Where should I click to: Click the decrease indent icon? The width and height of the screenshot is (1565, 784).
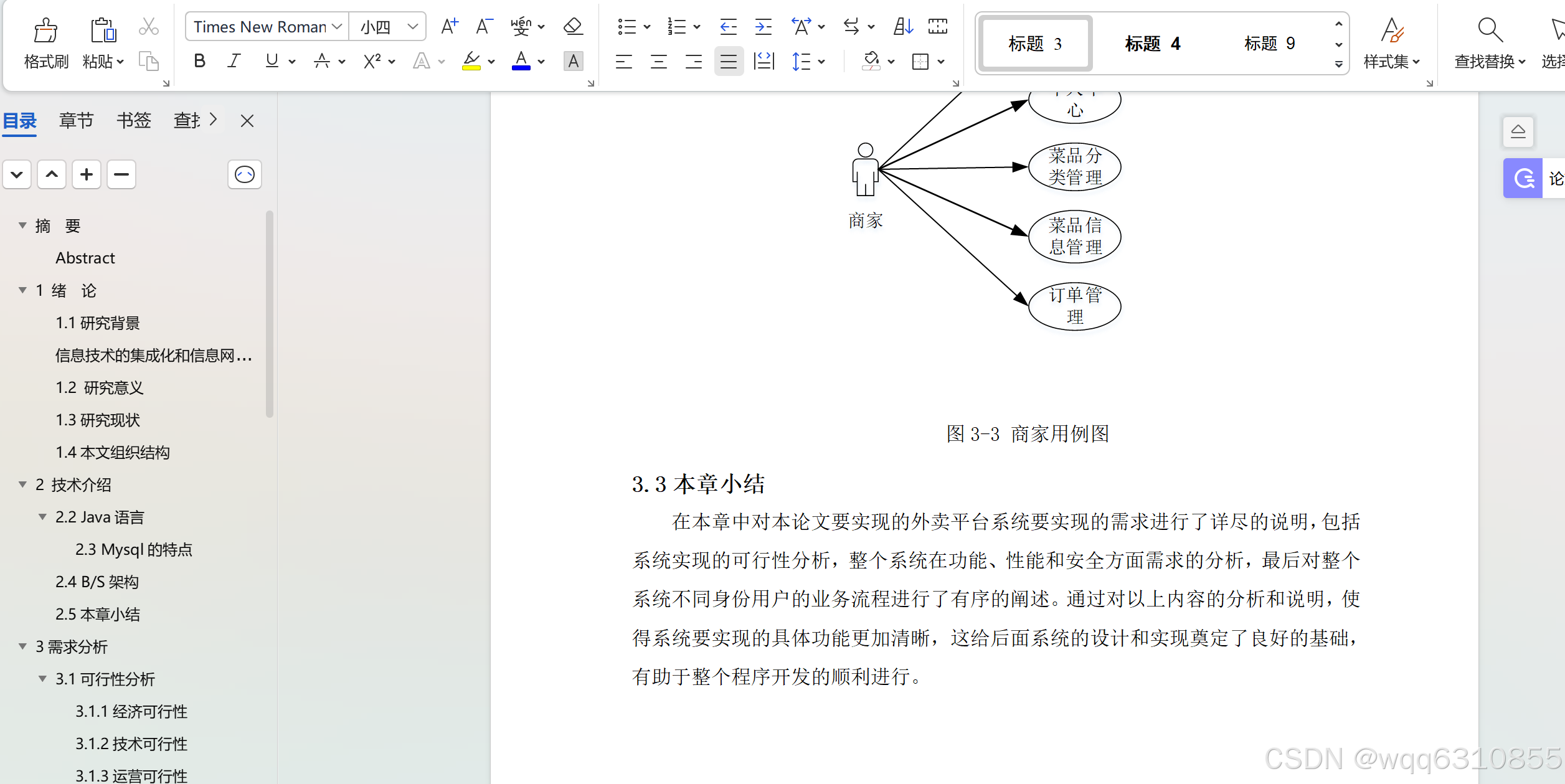[728, 26]
